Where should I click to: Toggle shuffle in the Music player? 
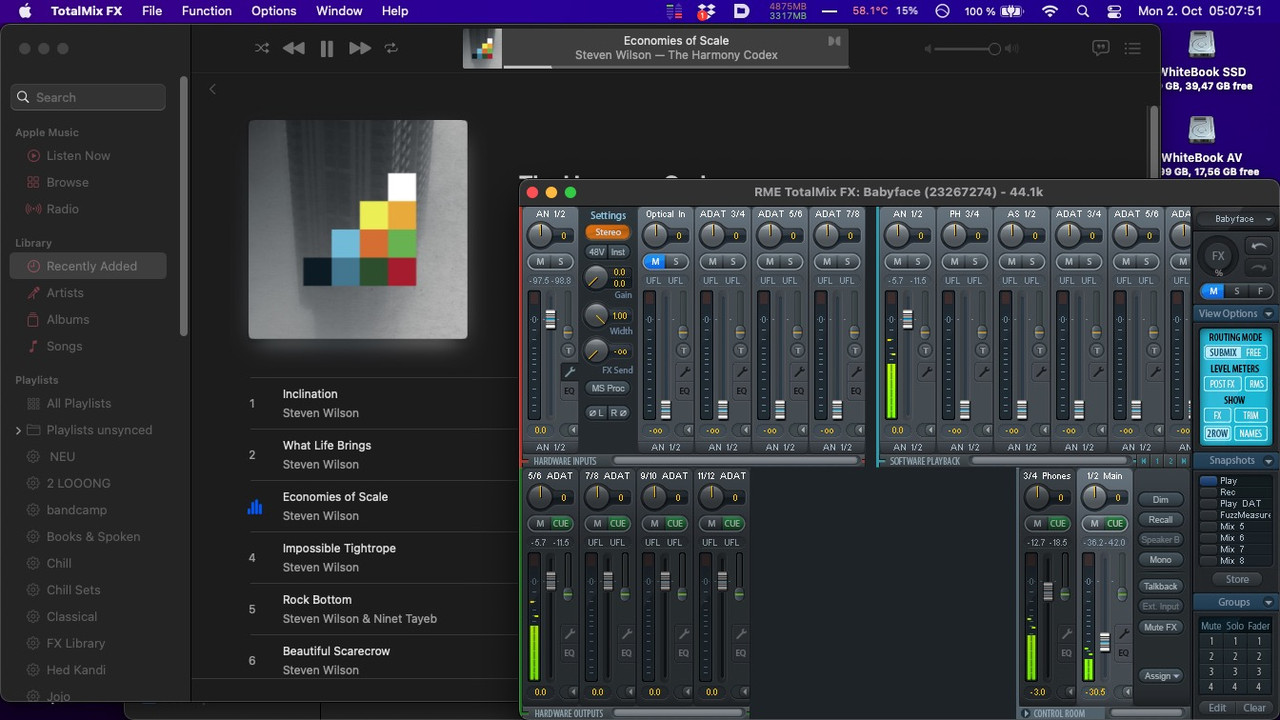coord(262,48)
